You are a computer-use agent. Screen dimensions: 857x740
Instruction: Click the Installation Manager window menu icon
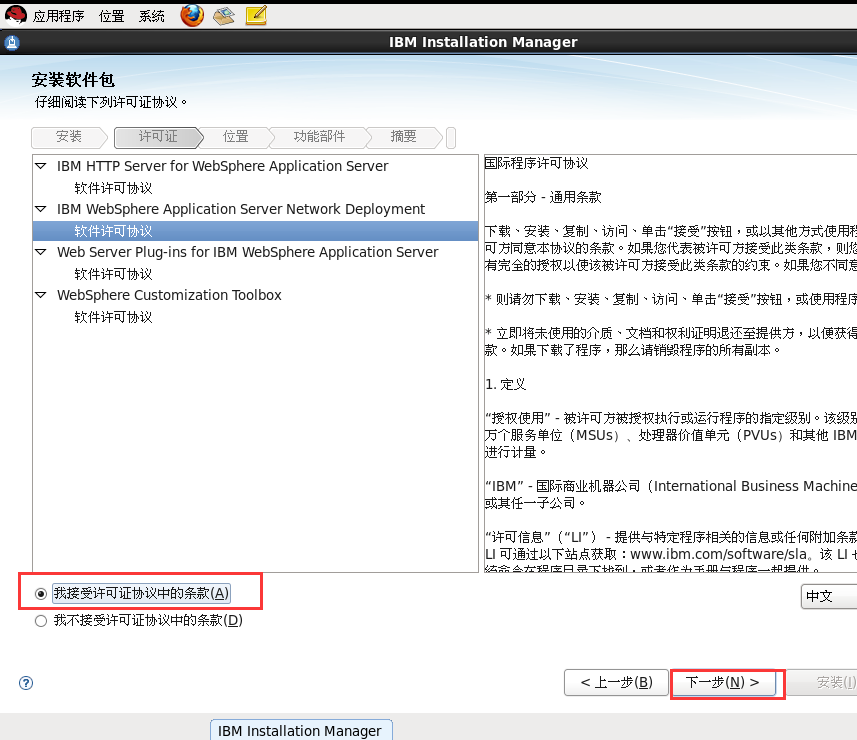[x=11, y=42]
